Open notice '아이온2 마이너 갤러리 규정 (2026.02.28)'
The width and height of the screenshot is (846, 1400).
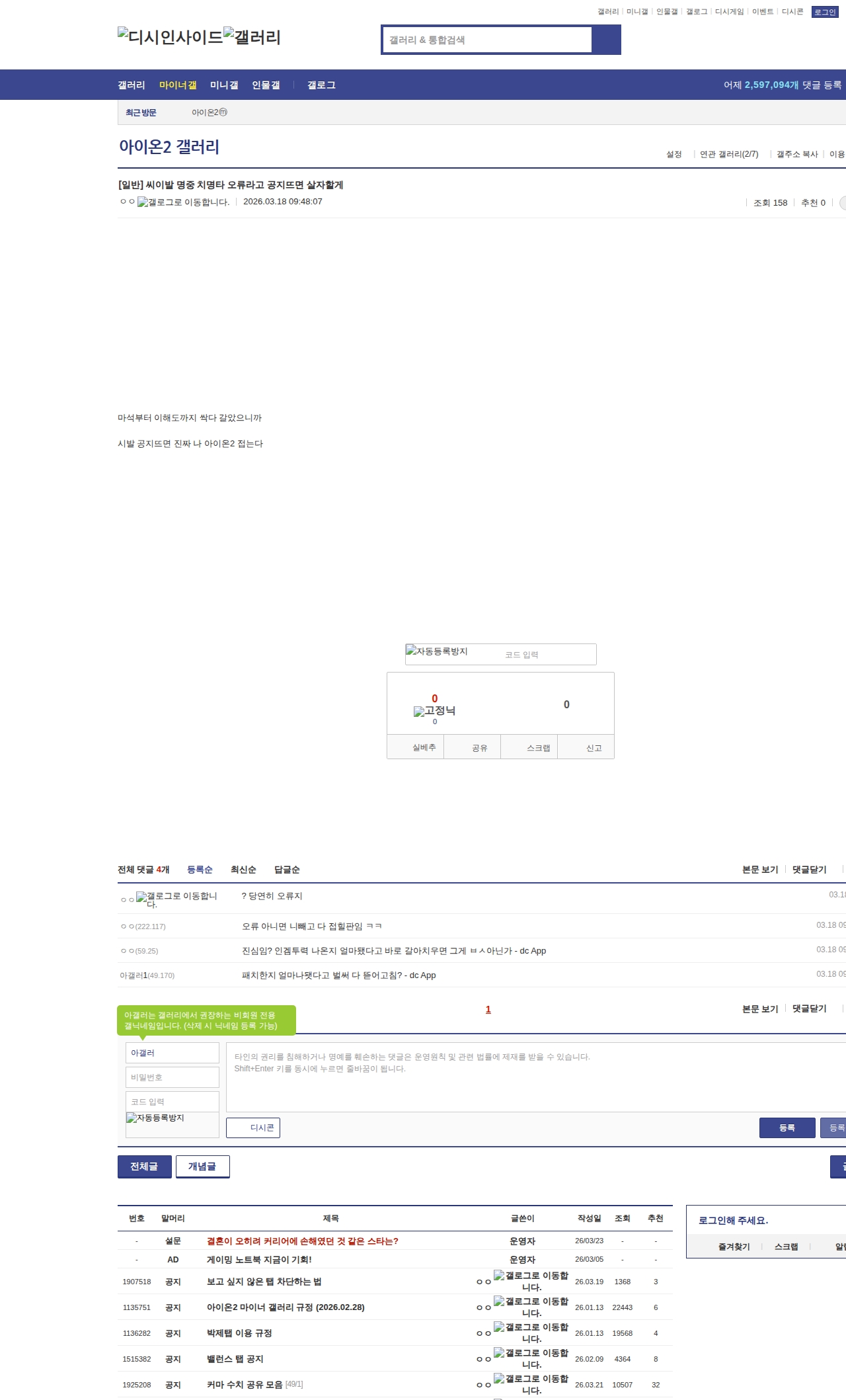[286, 1307]
